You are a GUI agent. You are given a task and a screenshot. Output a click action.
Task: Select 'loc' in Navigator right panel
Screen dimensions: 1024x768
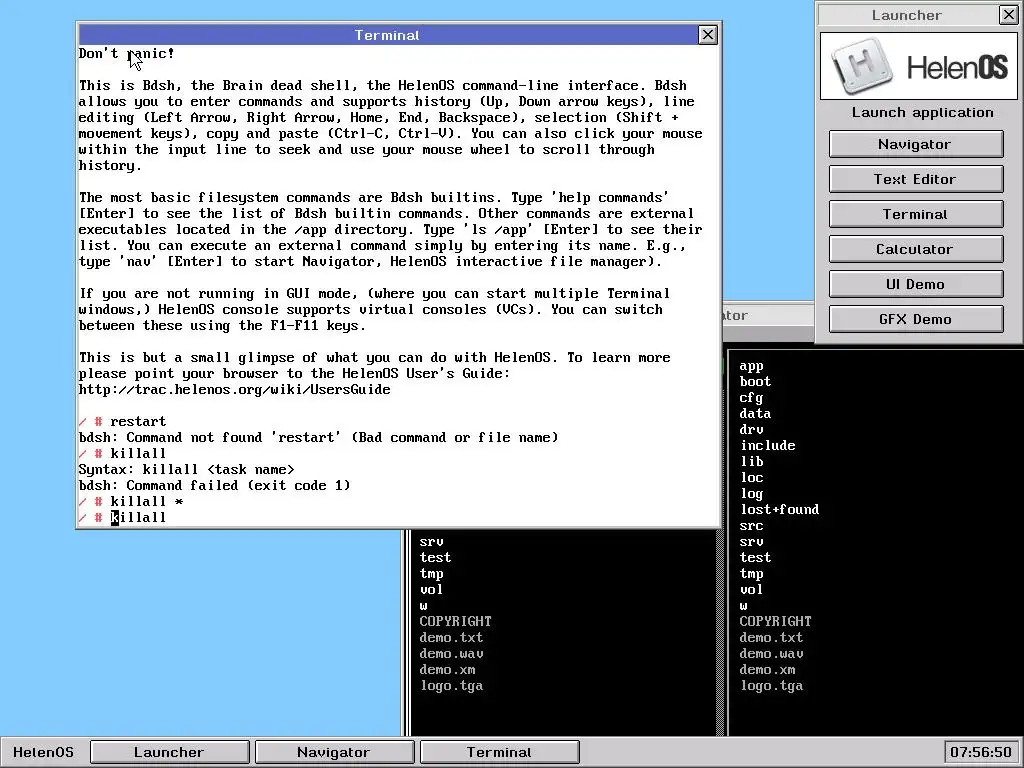coord(751,477)
